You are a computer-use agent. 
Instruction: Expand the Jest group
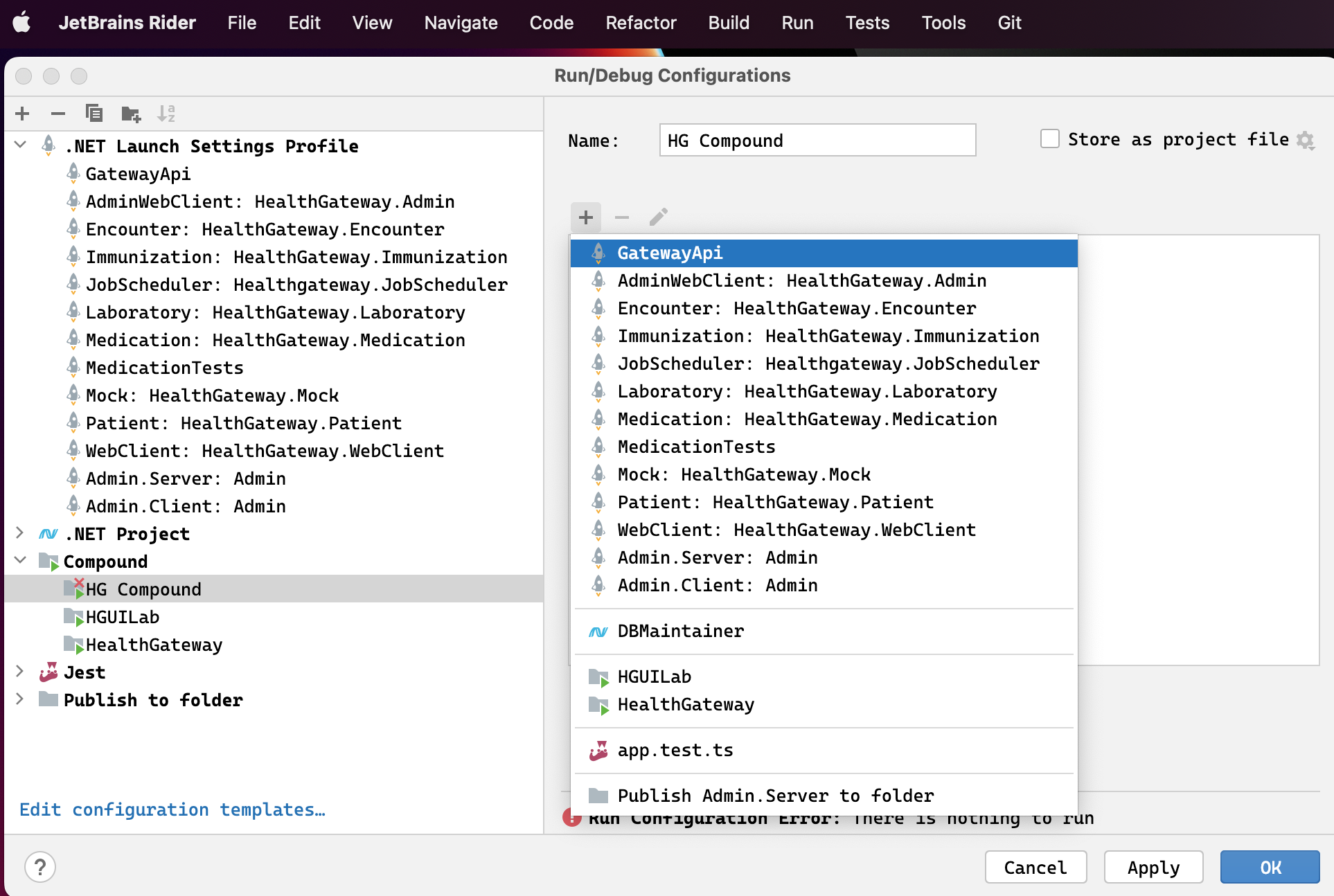point(21,671)
